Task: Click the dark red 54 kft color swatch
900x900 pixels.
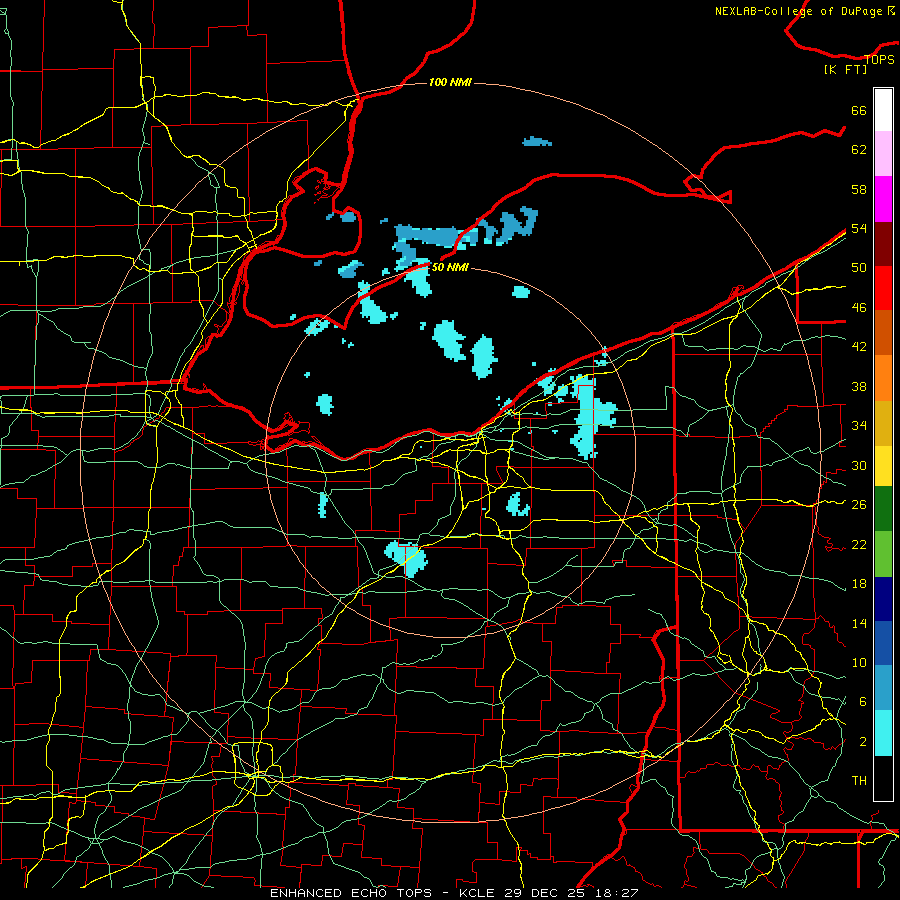Action: coord(883,244)
